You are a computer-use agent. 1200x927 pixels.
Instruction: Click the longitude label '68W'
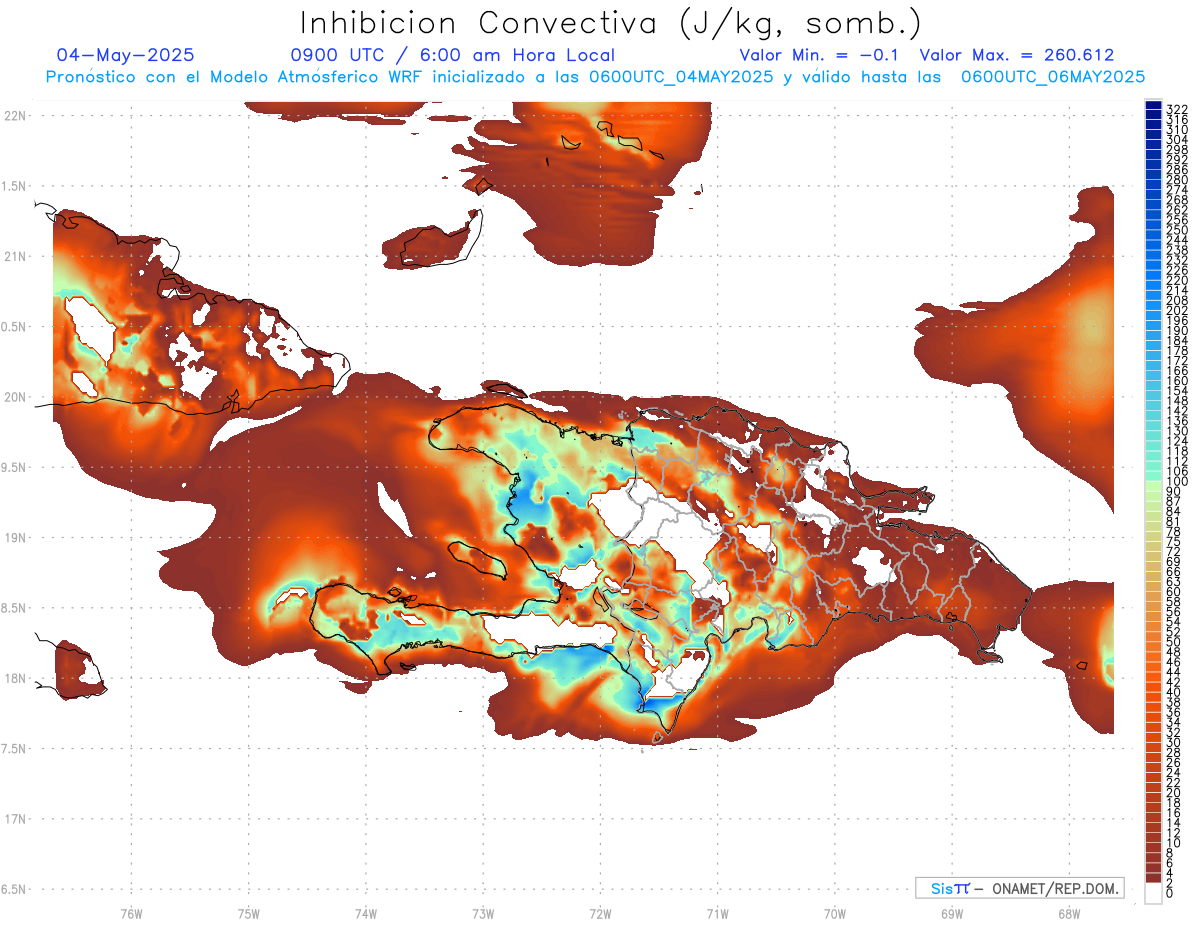[1069, 913]
